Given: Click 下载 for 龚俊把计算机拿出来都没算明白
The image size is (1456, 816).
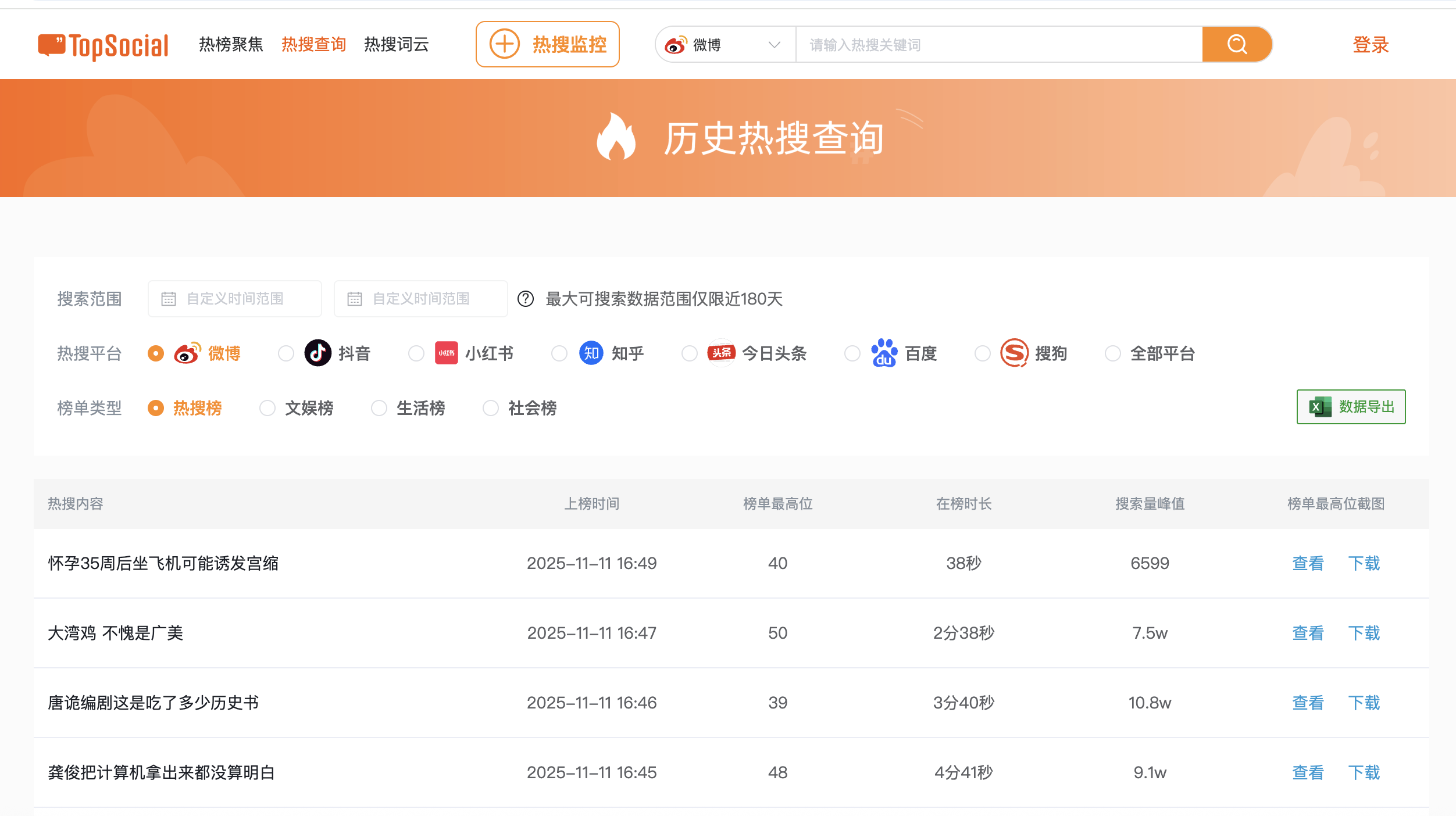Looking at the screenshot, I should pyautogui.click(x=1364, y=772).
